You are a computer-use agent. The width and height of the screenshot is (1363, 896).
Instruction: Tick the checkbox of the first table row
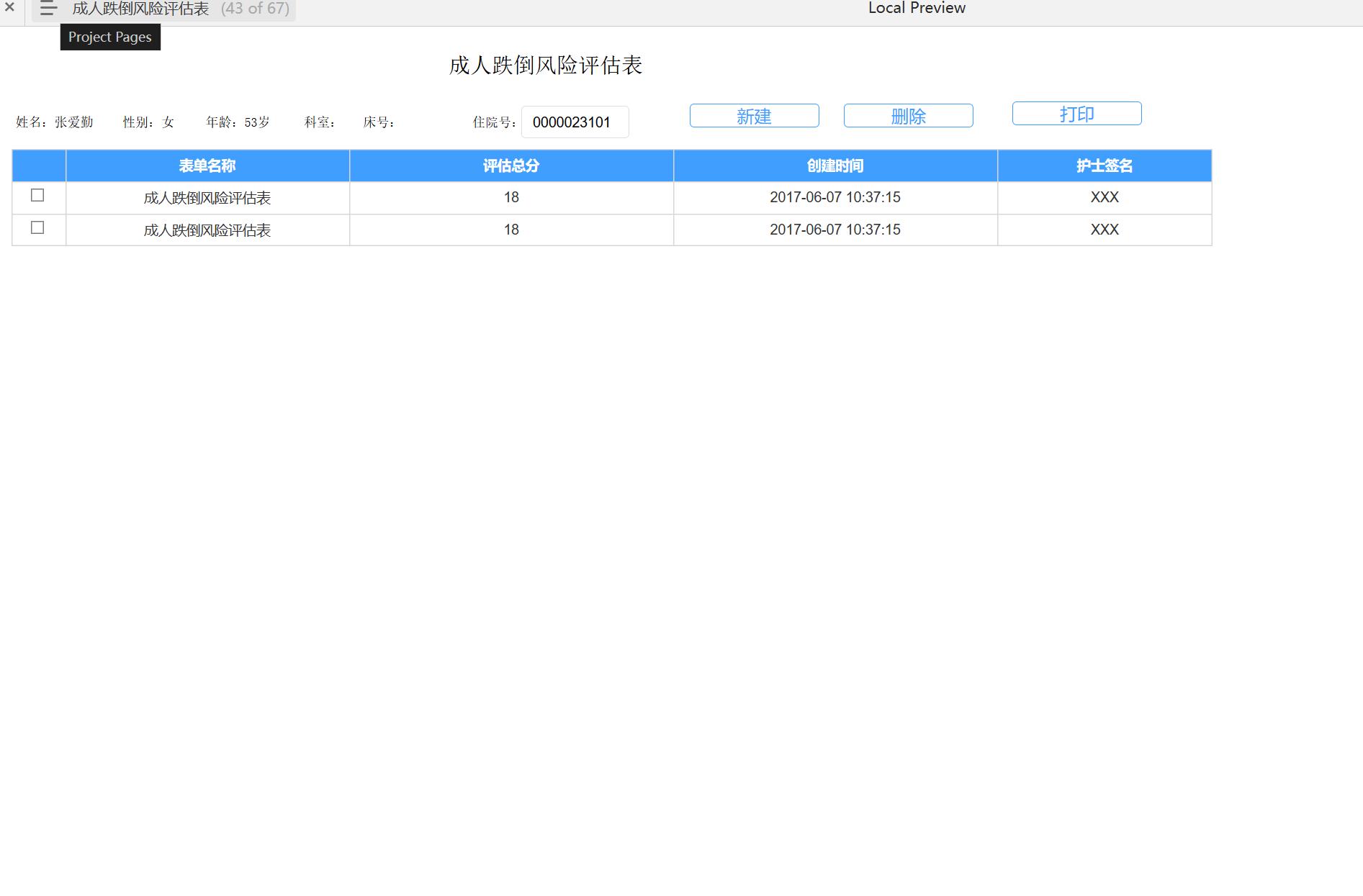[37, 195]
